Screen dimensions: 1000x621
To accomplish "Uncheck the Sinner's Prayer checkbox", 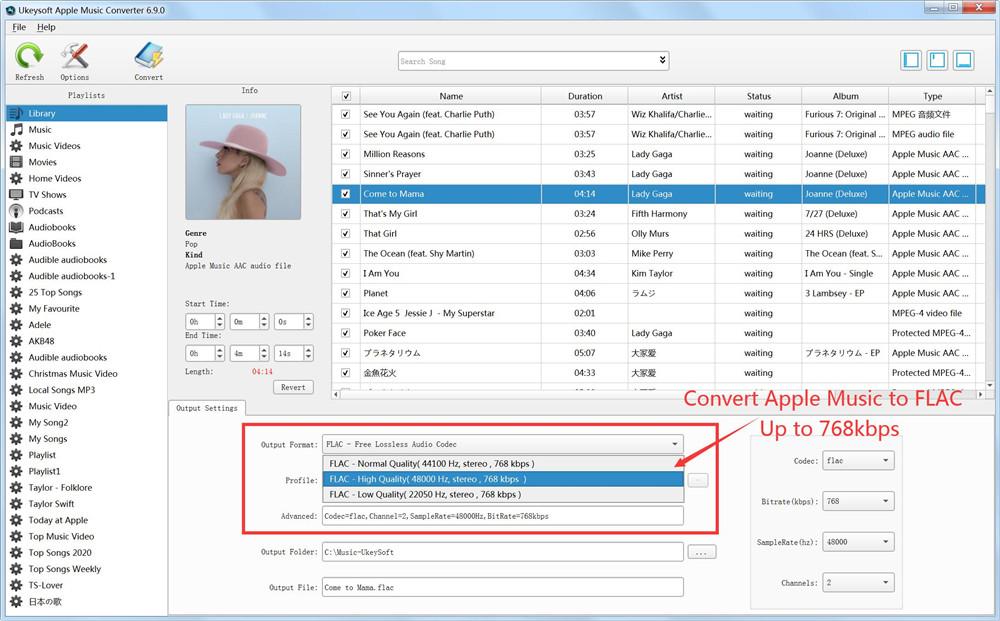I will click(x=346, y=174).
